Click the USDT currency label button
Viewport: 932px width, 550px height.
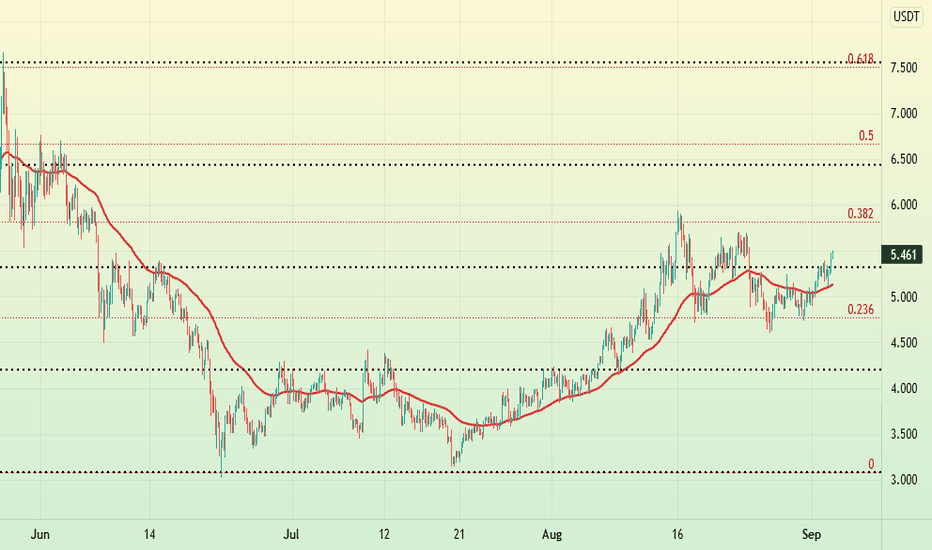pos(906,17)
